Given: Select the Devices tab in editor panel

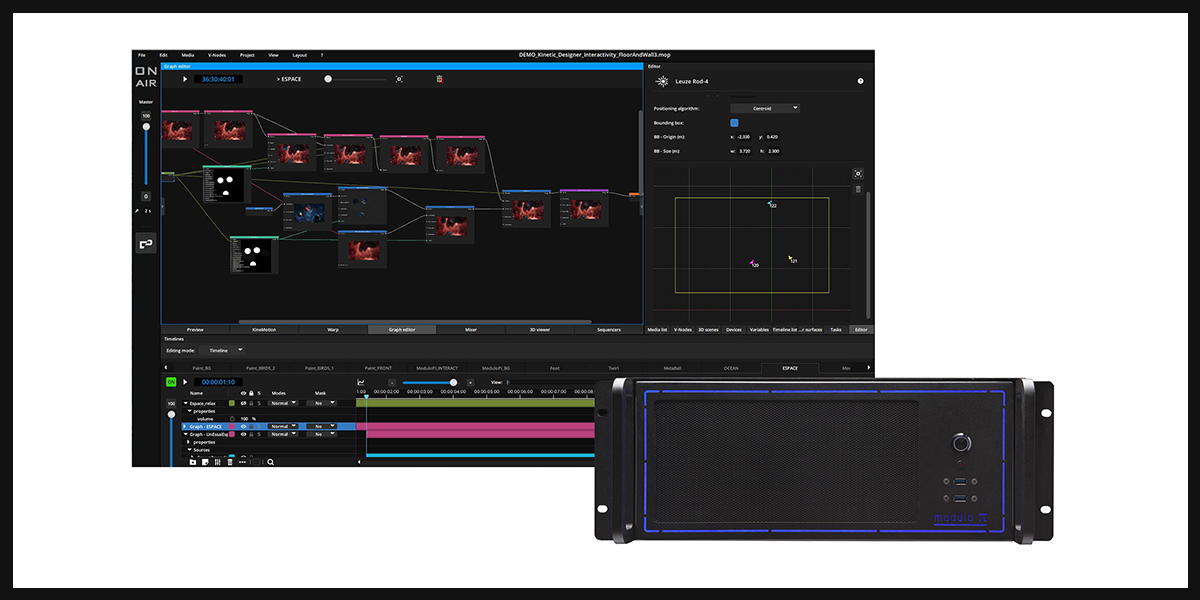Looking at the screenshot, I should tap(734, 329).
